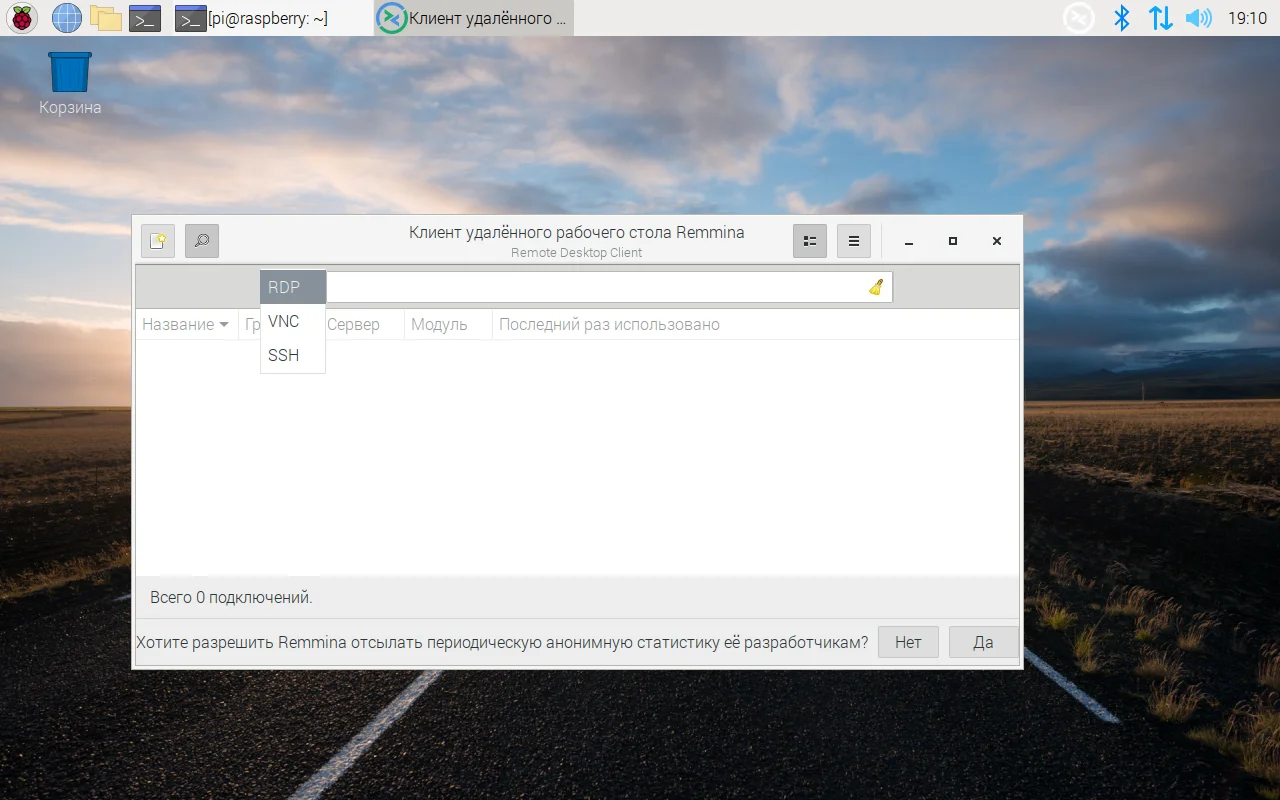Select the Remmina taskbar window button
Screen dimensions: 1280x800
click(x=474, y=18)
